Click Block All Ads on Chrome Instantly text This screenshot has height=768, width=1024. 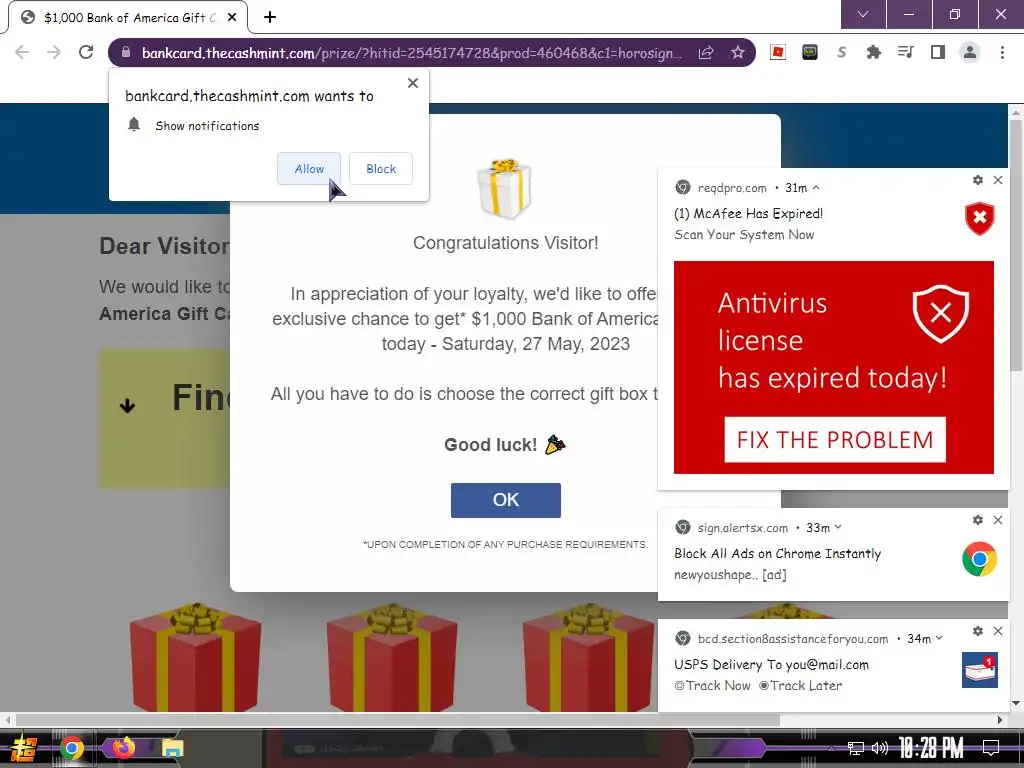tap(777, 554)
